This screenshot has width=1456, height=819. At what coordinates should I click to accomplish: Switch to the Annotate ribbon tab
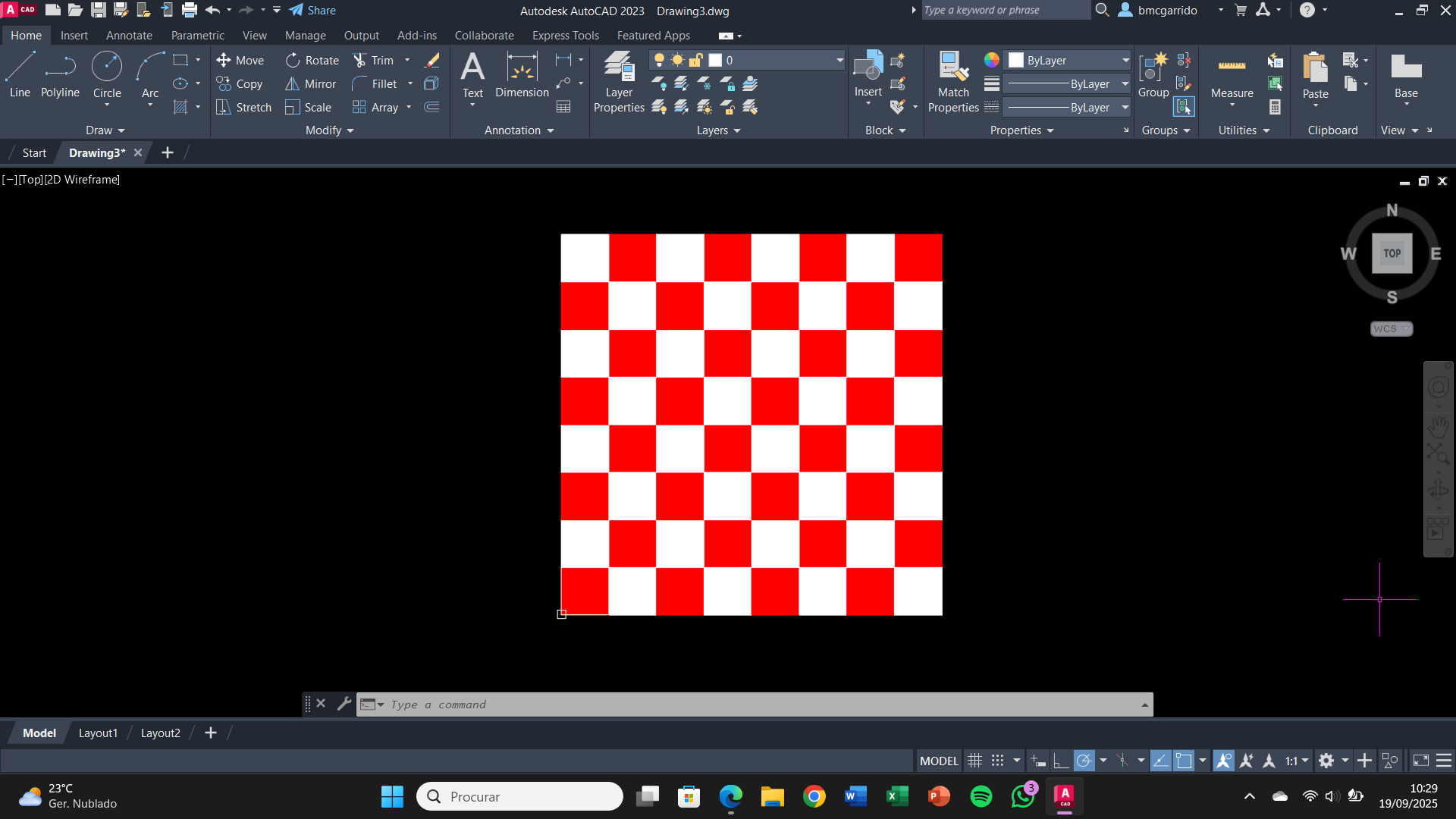tap(129, 35)
